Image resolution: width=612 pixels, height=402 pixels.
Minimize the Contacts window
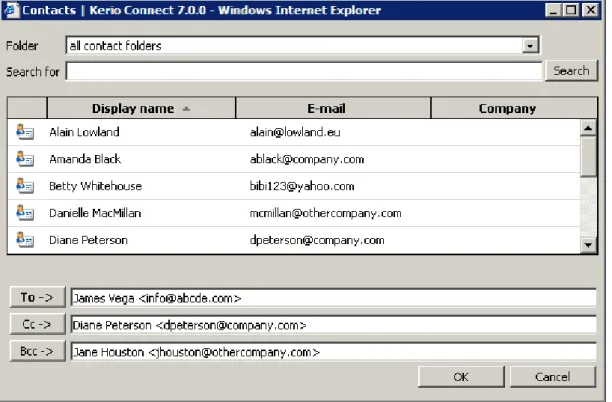point(553,10)
